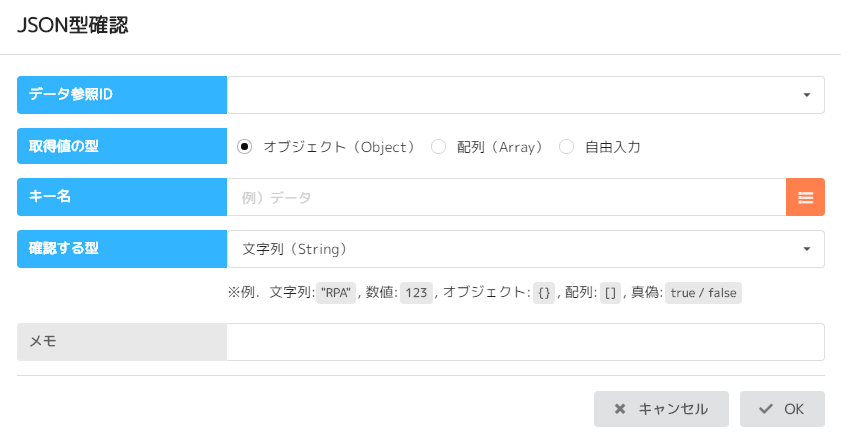The height and width of the screenshot is (441, 841).
Task: Click the blue データ参照ID label
Action: click(x=122, y=95)
